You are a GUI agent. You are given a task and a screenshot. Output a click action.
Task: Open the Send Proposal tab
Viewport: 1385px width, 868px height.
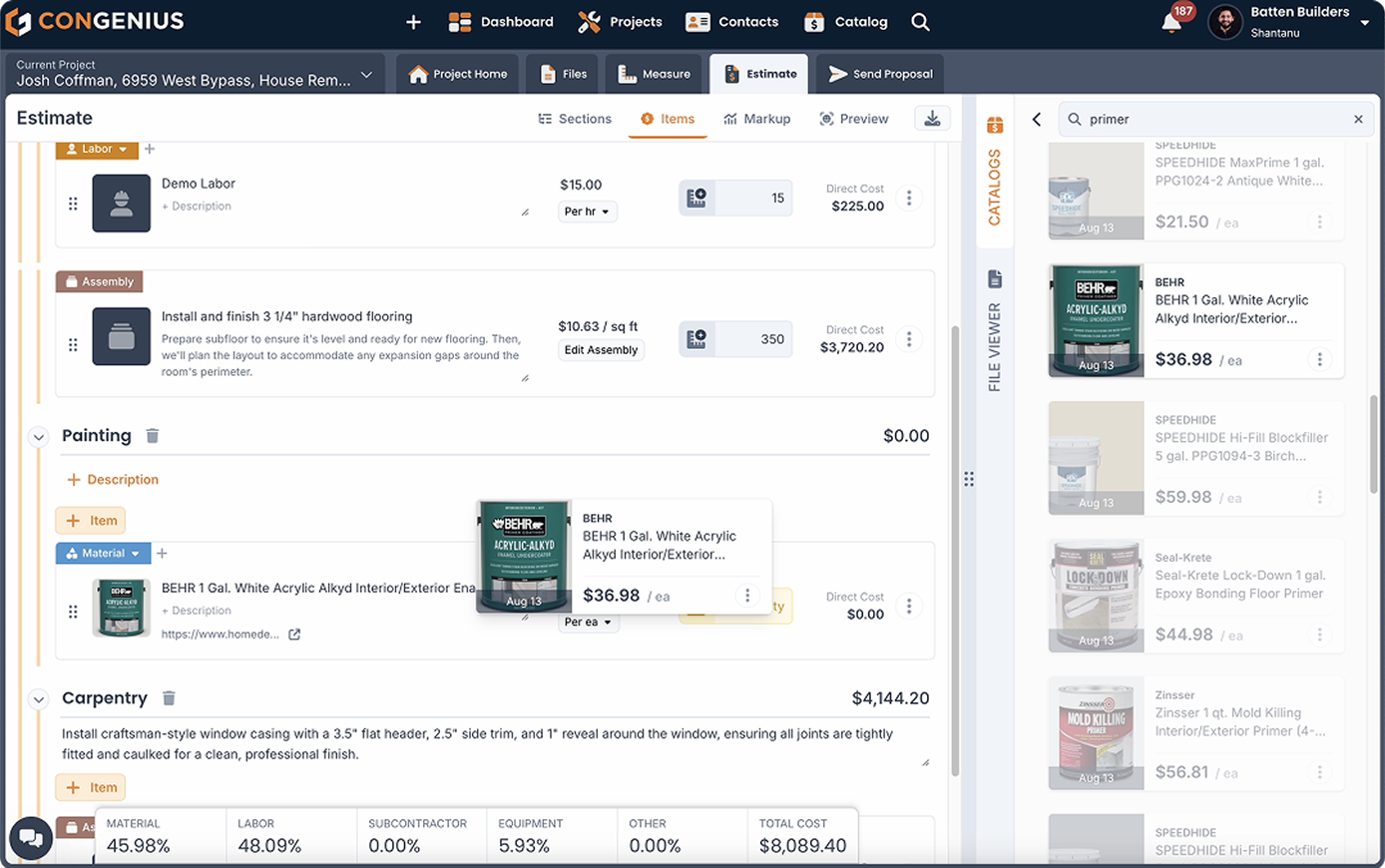click(x=880, y=74)
